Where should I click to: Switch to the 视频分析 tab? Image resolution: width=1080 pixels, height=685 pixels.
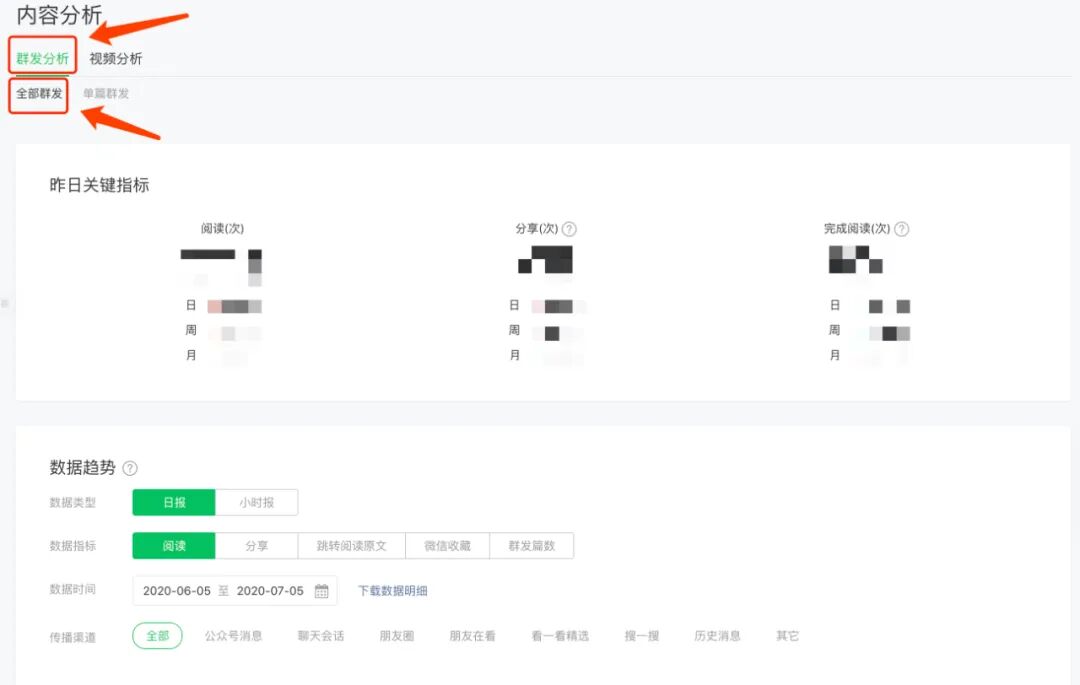pos(116,59)
